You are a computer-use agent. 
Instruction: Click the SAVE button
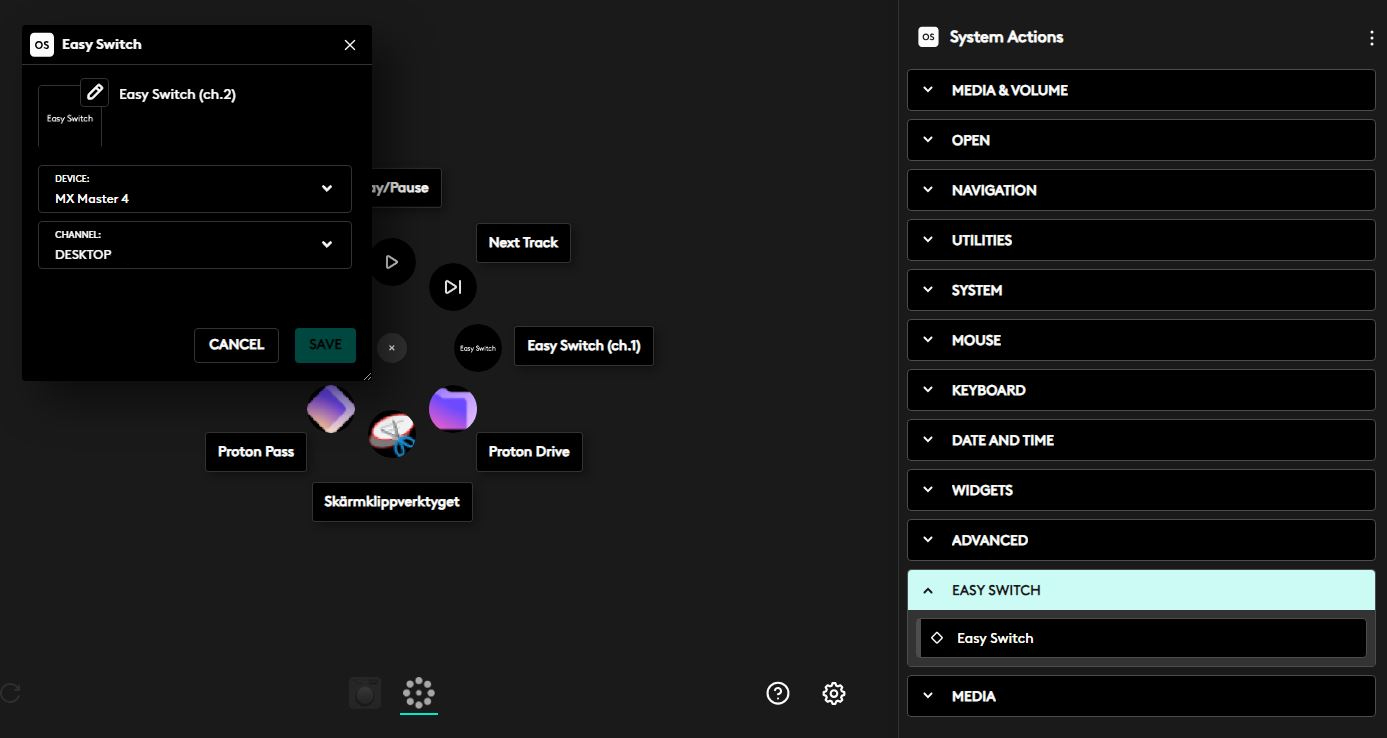(x=325, y=344)
